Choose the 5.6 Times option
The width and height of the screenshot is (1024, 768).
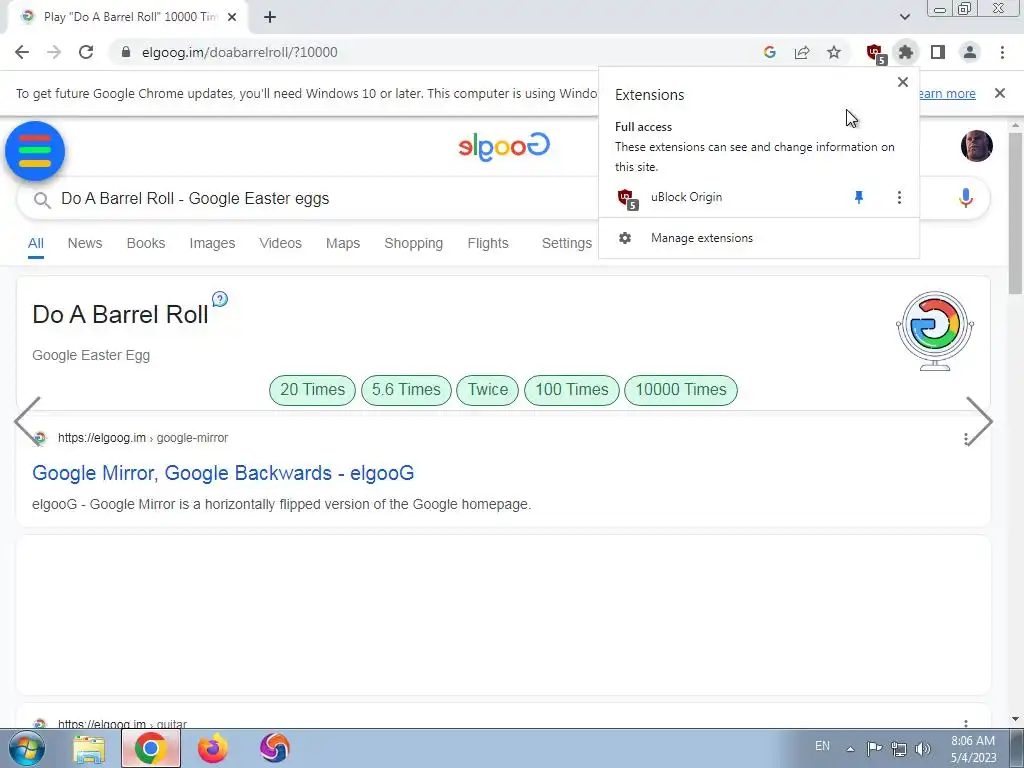pyautogui.click(x=406, y=390)
